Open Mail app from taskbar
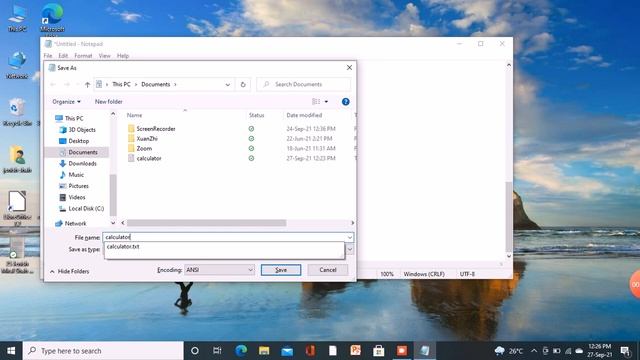 tap(287, 351)
